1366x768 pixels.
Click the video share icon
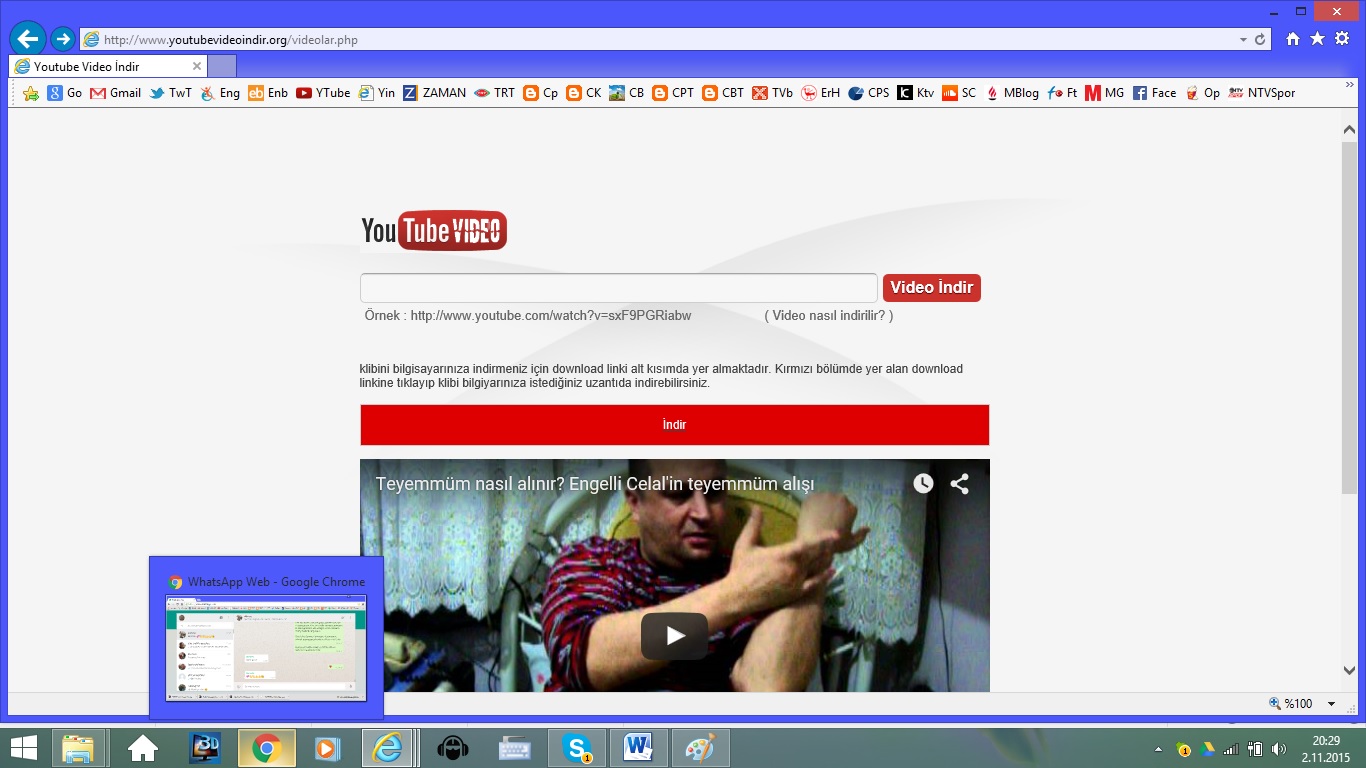point(960,484)
